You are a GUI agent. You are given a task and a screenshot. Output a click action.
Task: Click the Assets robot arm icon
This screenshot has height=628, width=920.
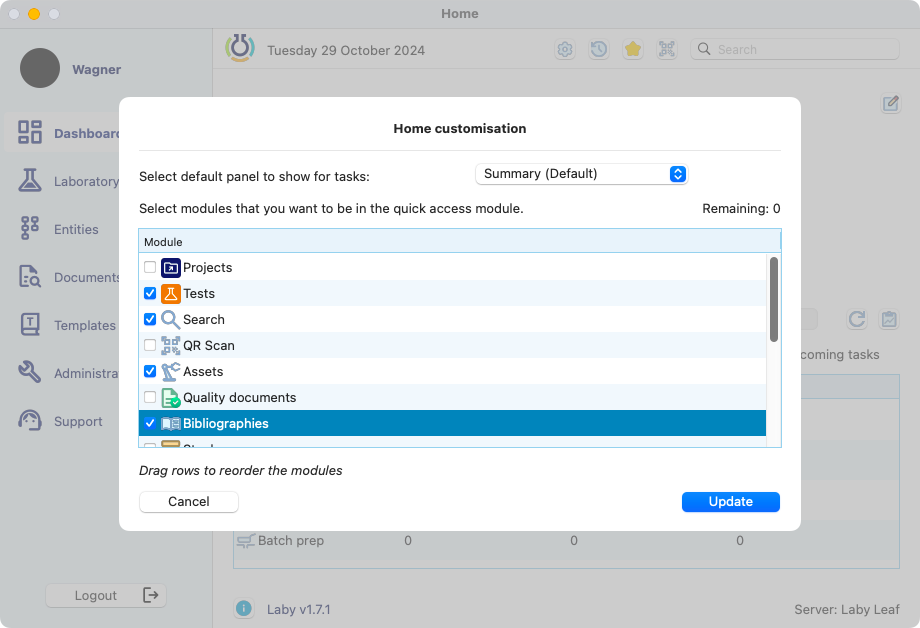point(171,372)
